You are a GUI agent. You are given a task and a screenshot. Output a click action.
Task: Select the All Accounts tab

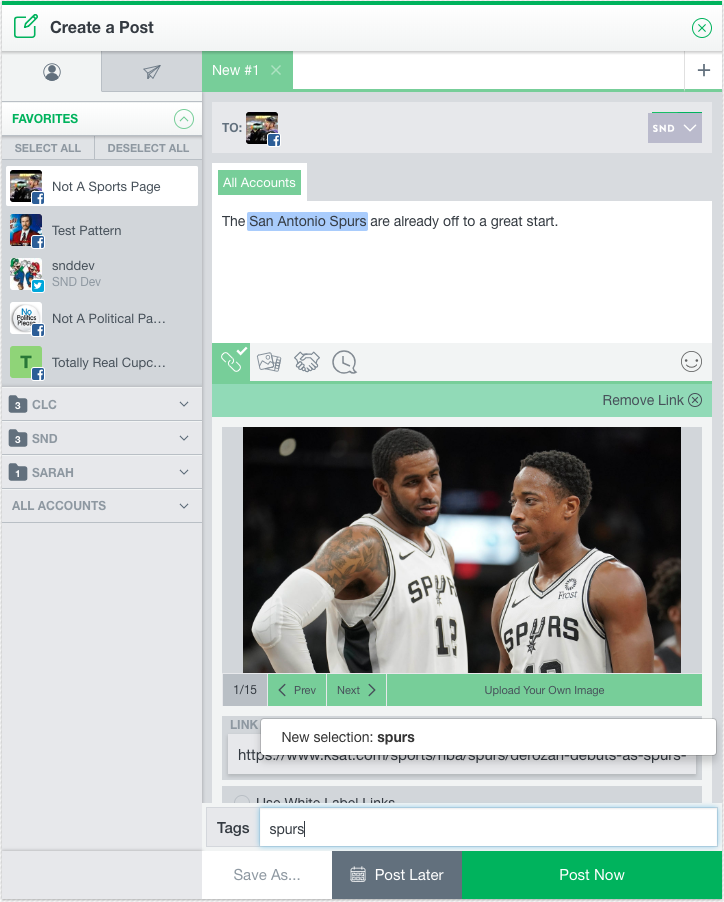259,183
